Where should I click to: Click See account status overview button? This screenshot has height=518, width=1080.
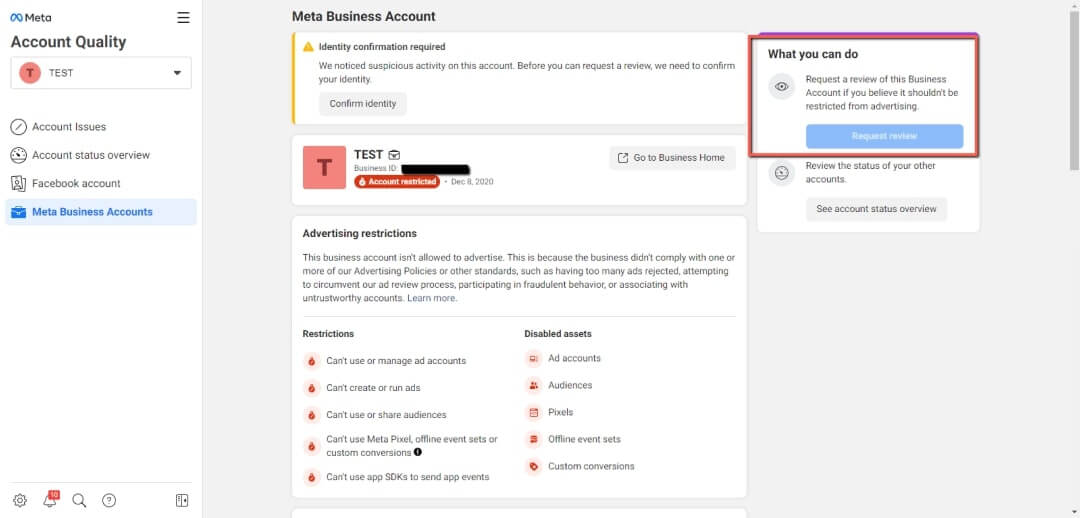pyautogui.click(x=876, y=209)
